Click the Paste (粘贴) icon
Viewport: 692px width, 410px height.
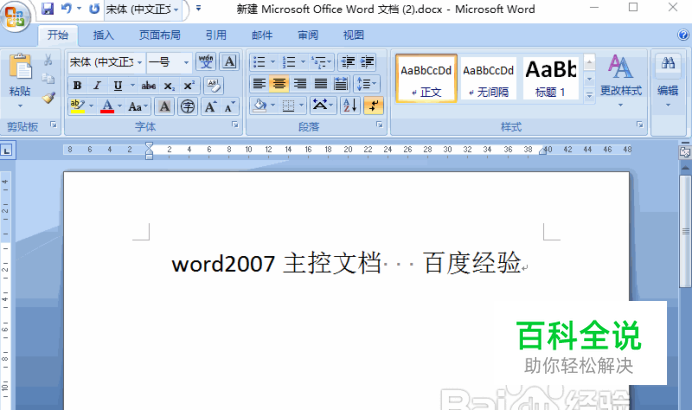pos(20,67)
